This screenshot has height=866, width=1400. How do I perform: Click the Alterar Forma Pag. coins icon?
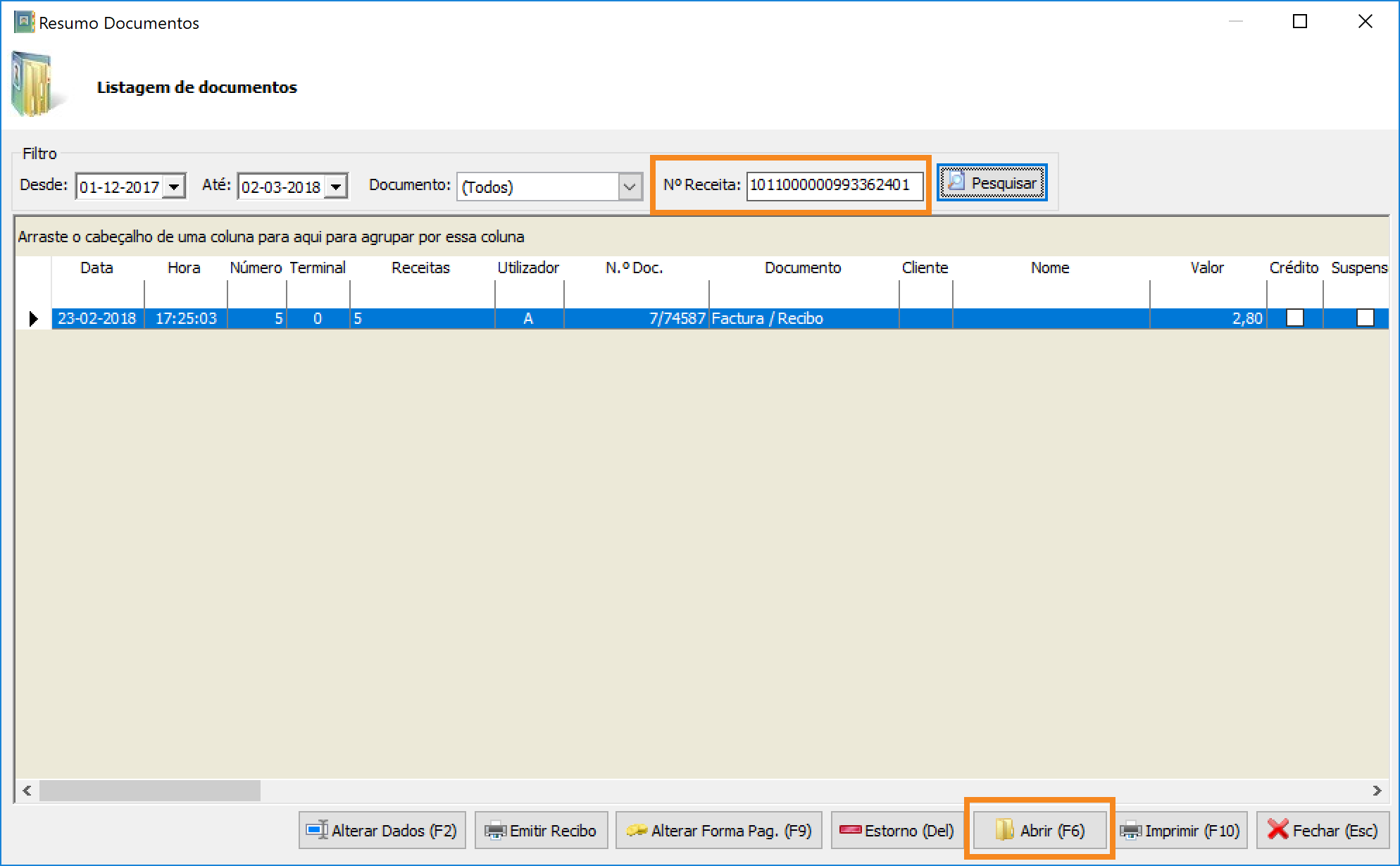click(637, 830)
